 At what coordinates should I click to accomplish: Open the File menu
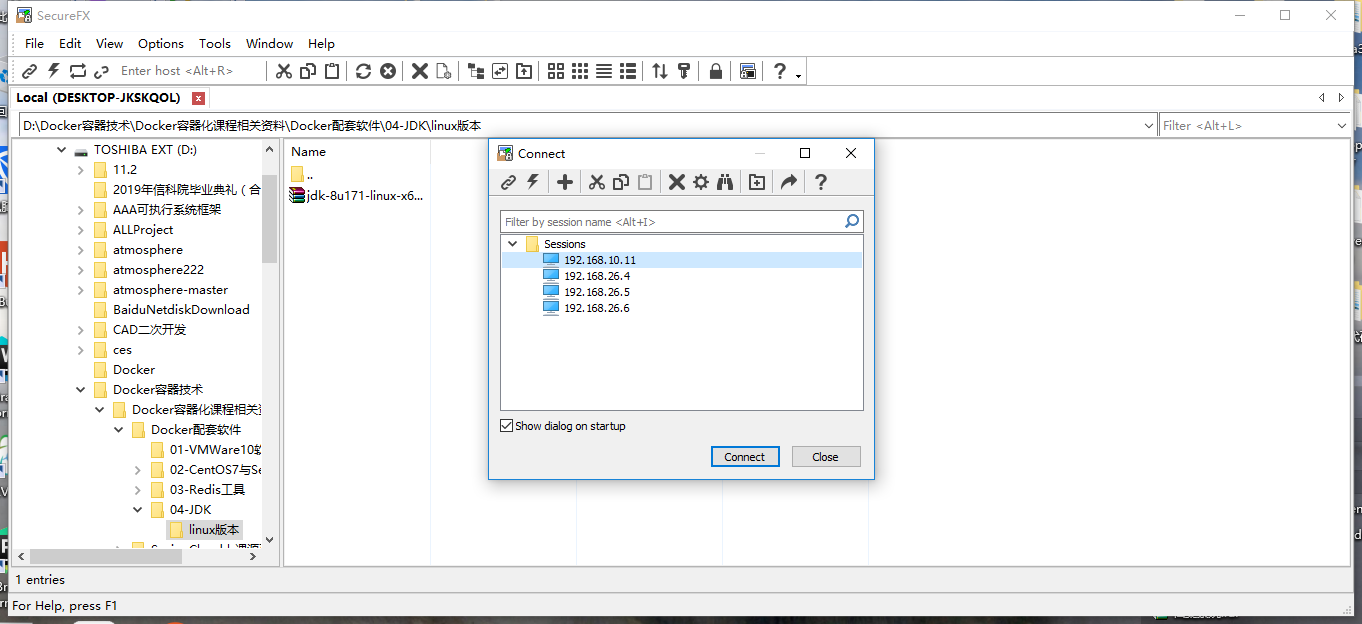tap(35, 44)
